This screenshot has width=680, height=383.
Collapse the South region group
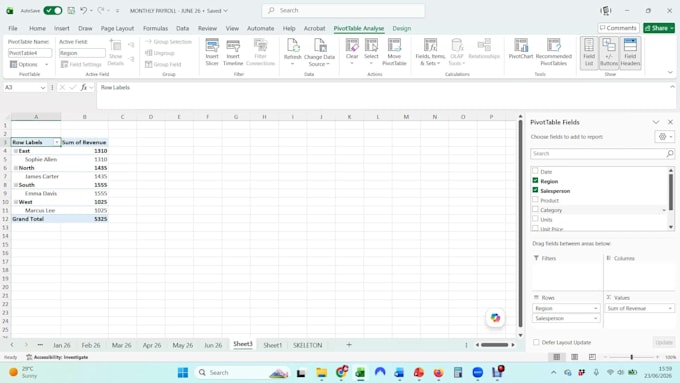pyautogui.click(x=16, y=185)
